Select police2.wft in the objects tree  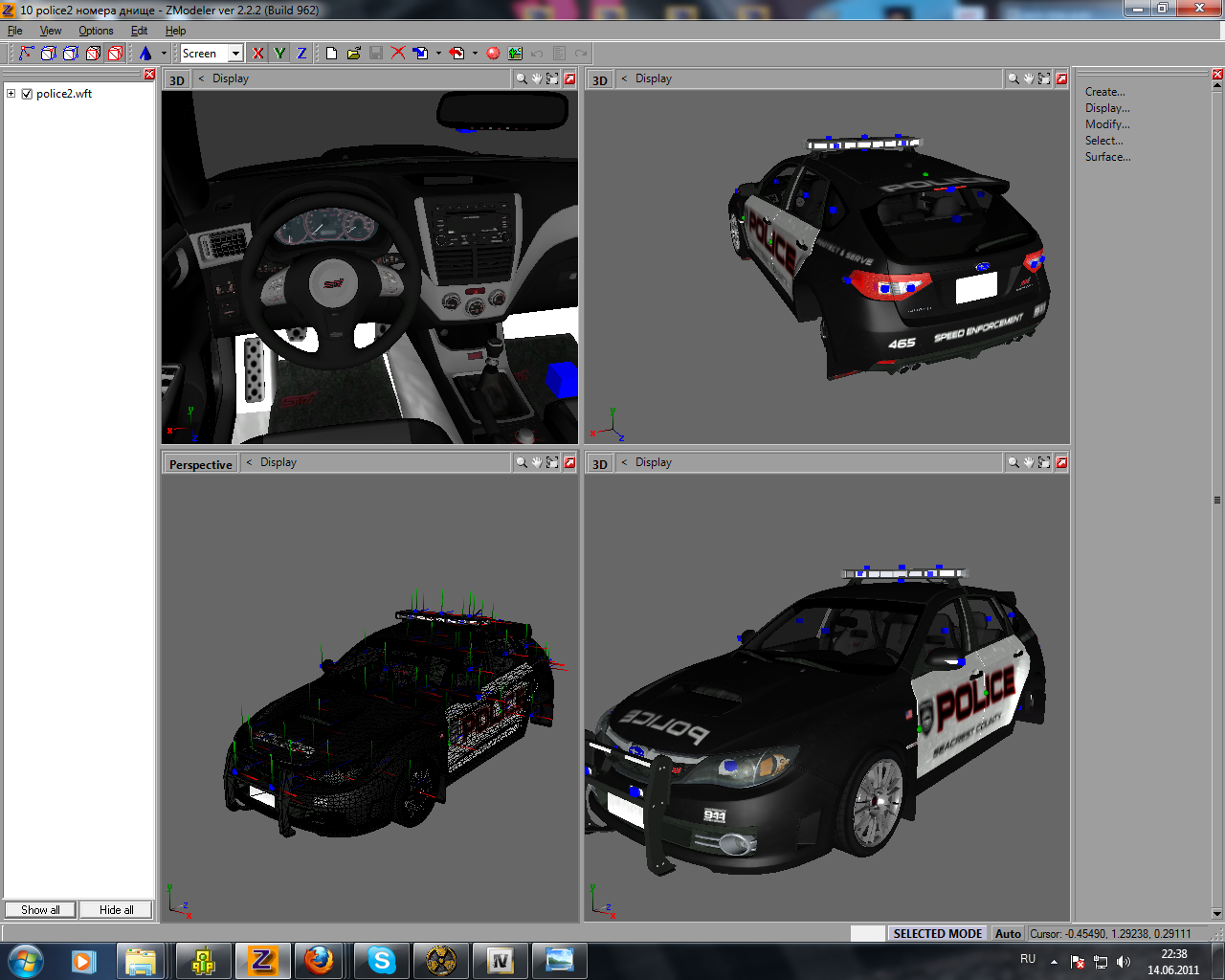pos(64,94)
